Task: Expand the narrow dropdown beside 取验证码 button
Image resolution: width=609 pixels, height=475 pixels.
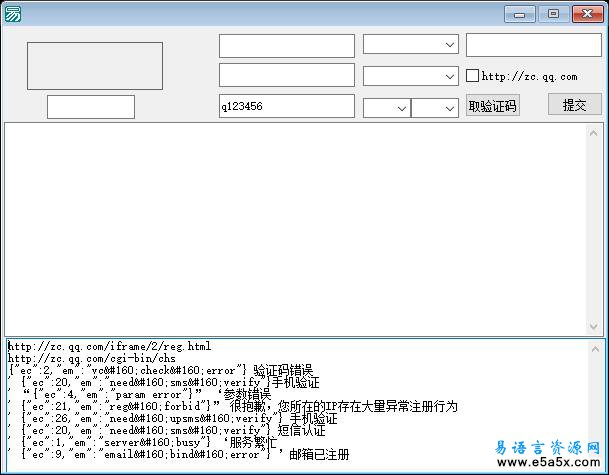Action: coord(434,107)
